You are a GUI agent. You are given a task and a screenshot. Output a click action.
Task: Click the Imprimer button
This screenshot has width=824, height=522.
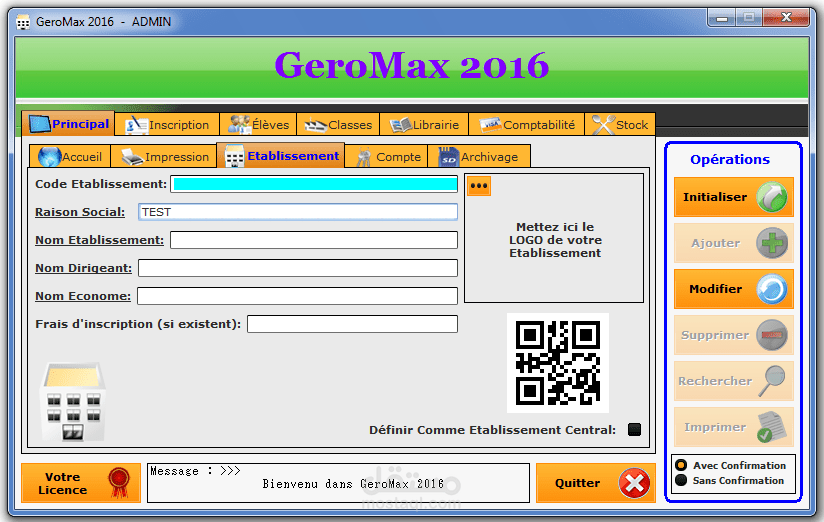point(734,427)
